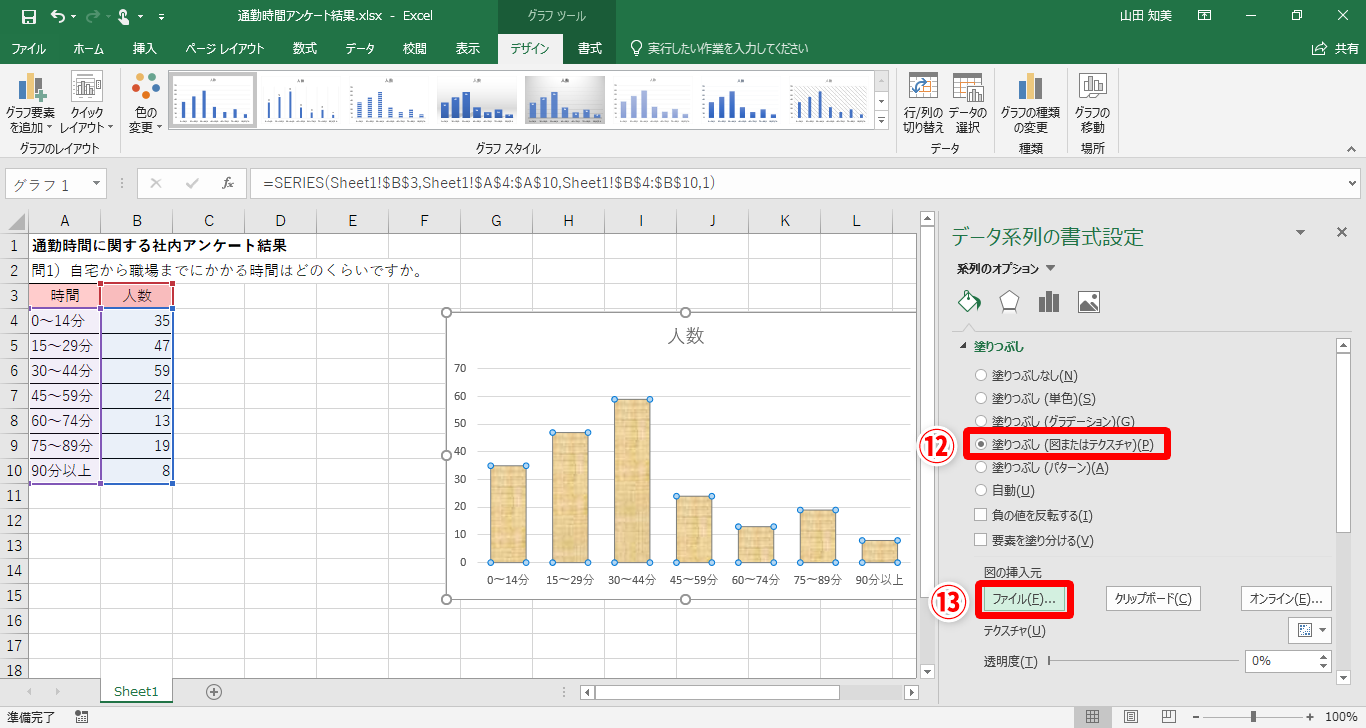This screenshot has width=1366, height=728.
Task: Click グラフの移動 move chart
Action: coord(1092,104)
